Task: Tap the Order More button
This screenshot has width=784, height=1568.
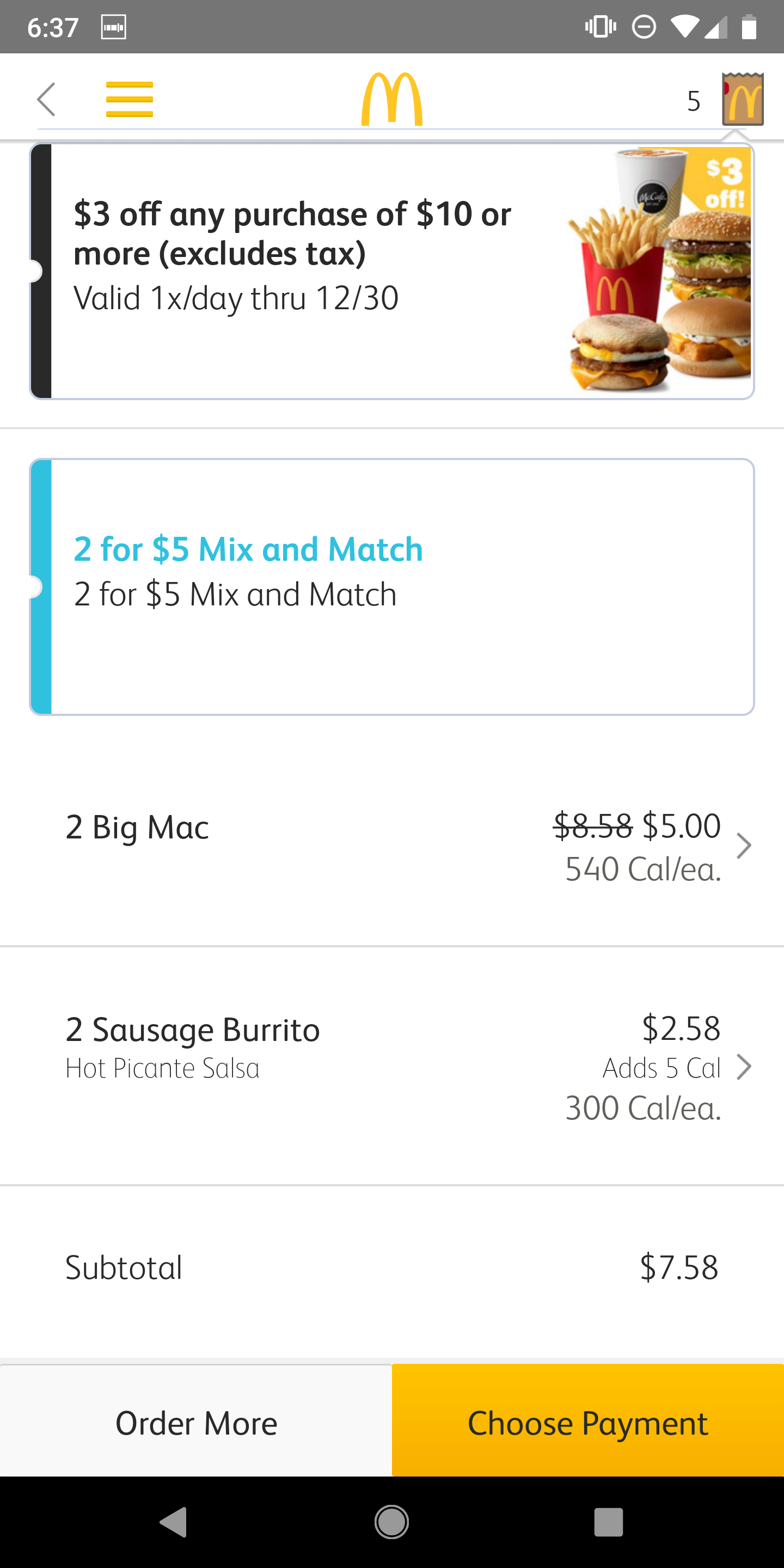Action: (196, 1423)
